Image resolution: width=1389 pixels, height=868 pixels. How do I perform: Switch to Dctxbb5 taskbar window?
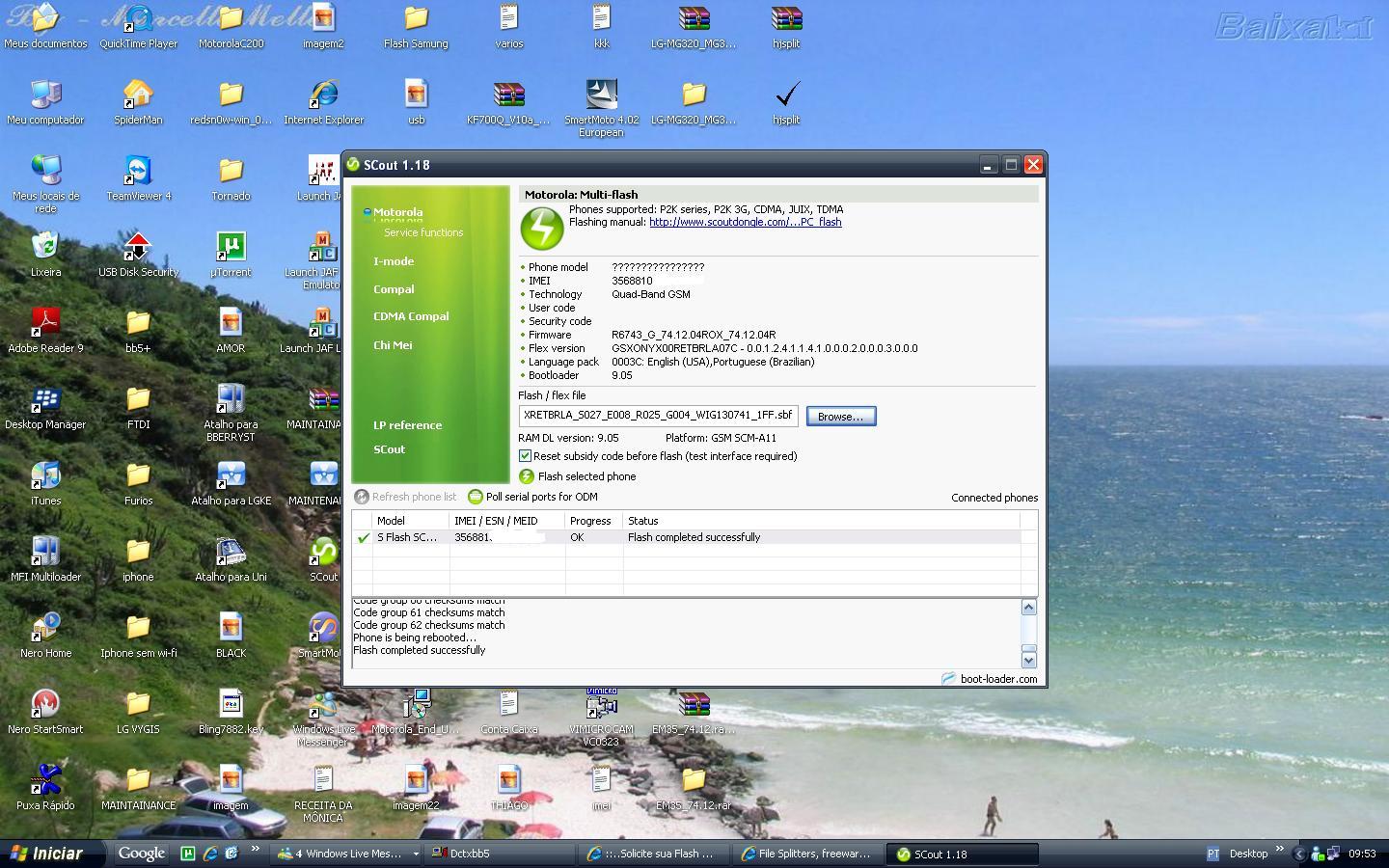click(502, 854)
